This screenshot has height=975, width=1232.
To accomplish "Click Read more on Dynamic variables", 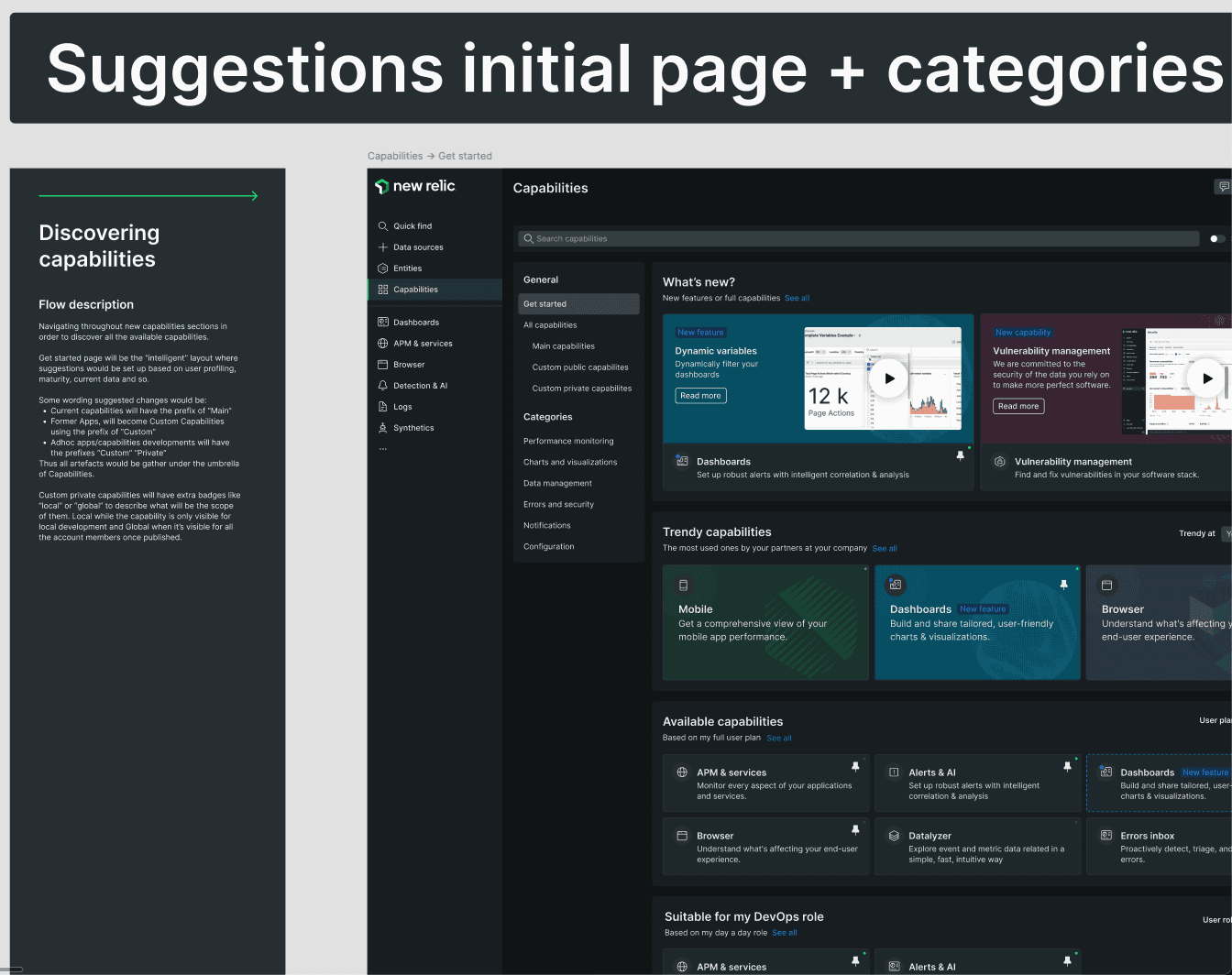I will [x=700, y=396].
